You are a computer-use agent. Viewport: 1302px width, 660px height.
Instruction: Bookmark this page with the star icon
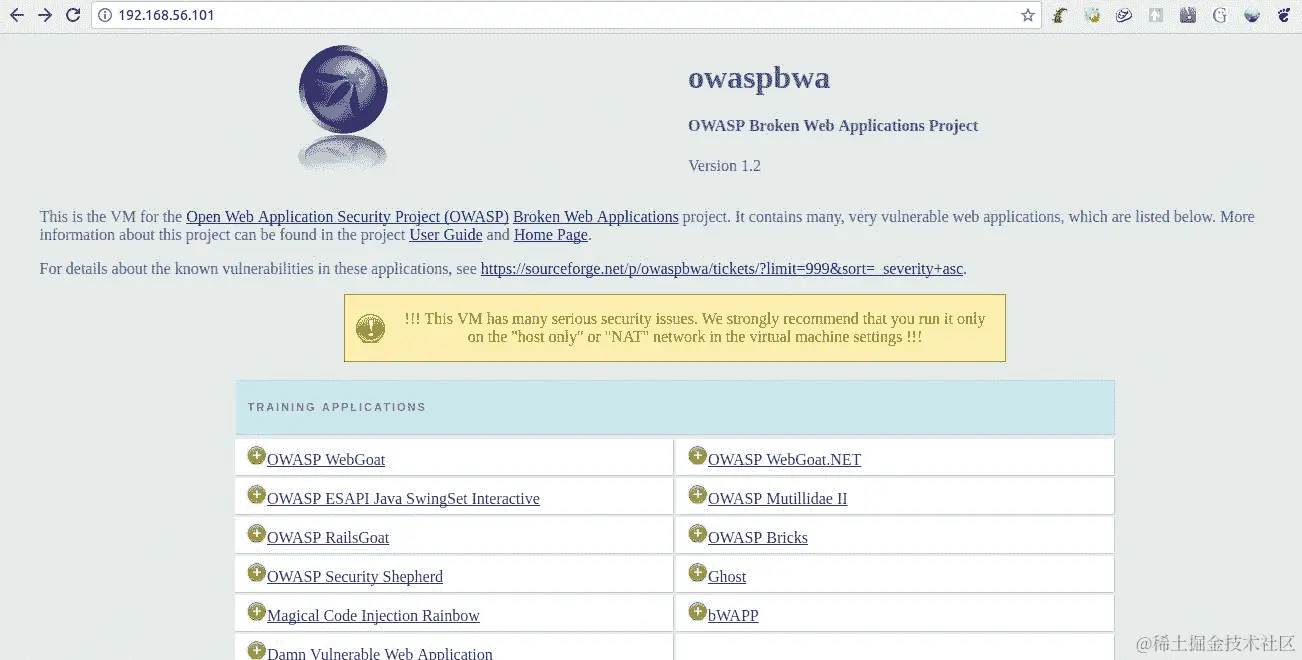pyautogui.click(x=1027, y=15)
